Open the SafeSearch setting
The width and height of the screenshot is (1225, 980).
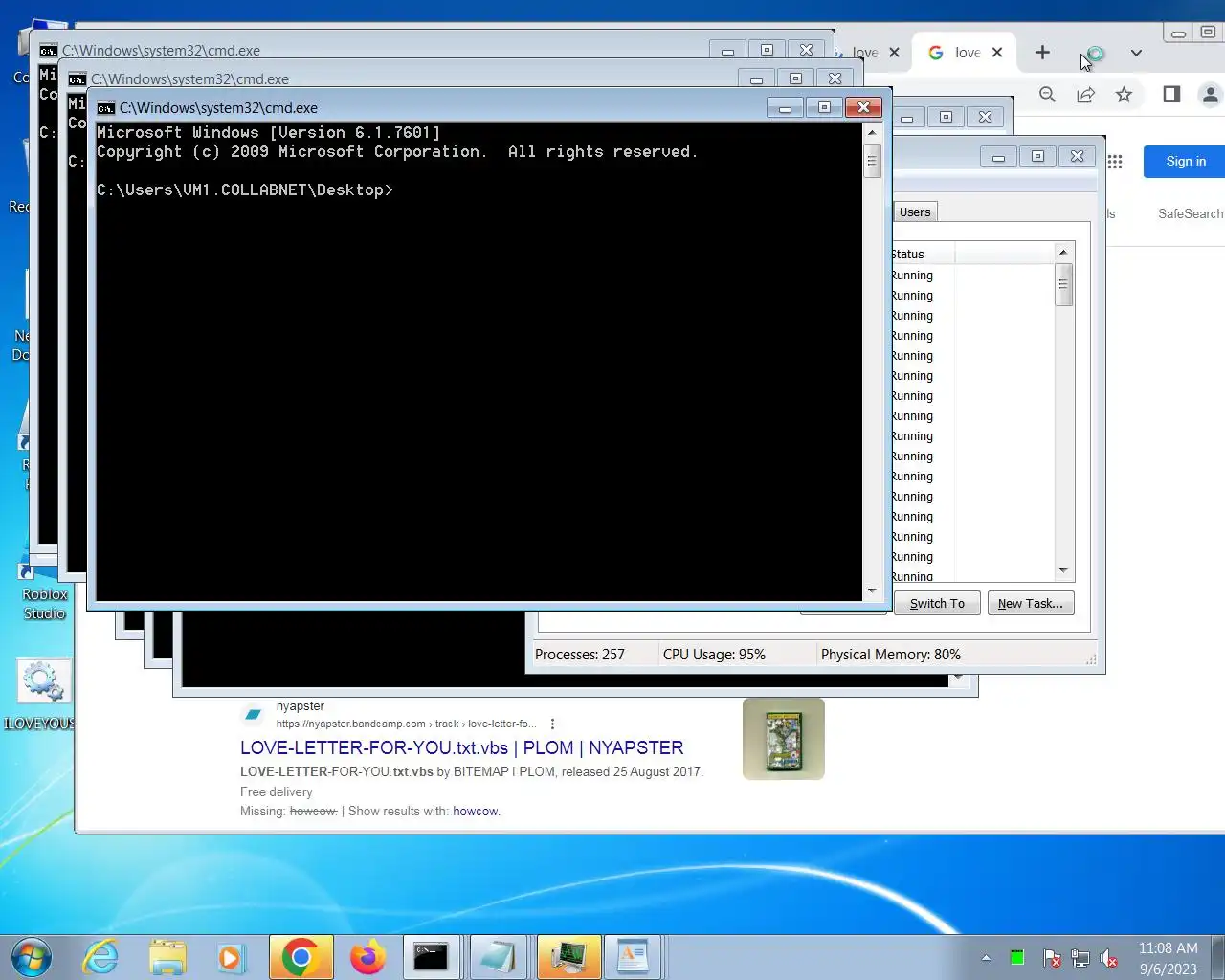[x=1190, y=213]
